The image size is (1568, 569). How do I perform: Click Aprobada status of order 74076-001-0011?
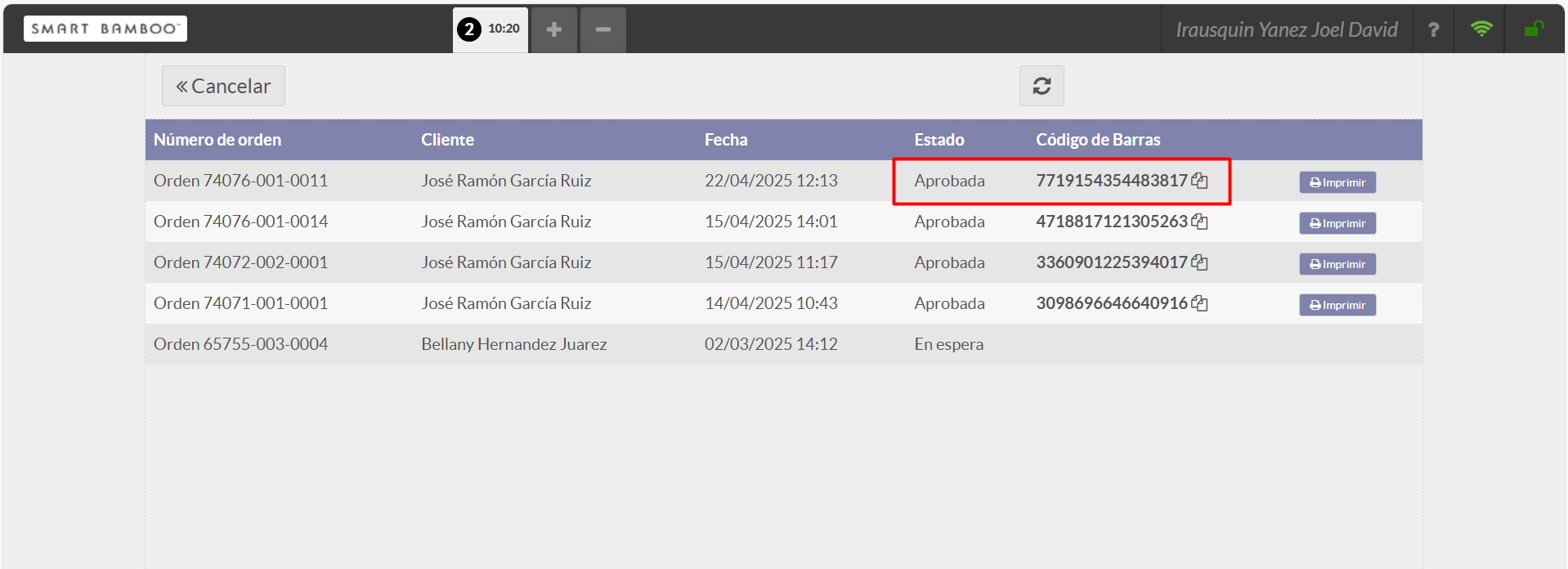[x=949, y=181]
